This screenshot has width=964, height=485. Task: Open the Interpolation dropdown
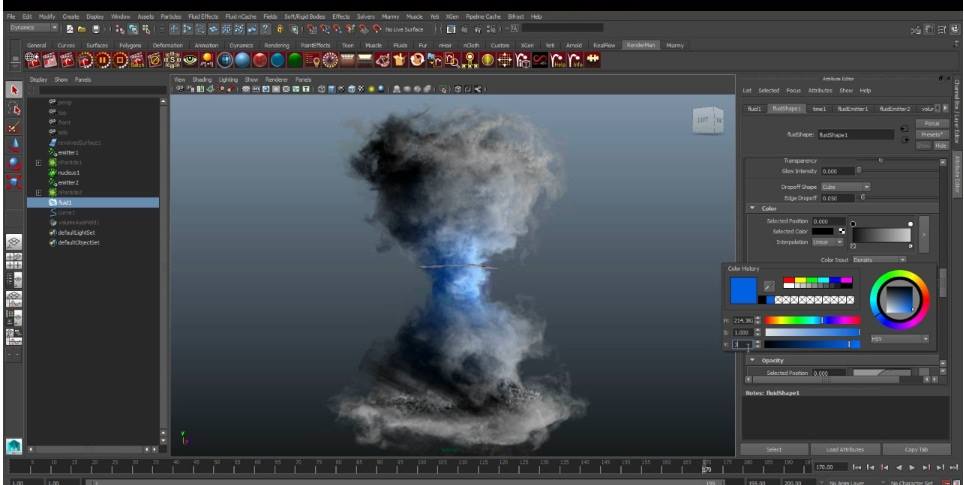tap(828, 242)
